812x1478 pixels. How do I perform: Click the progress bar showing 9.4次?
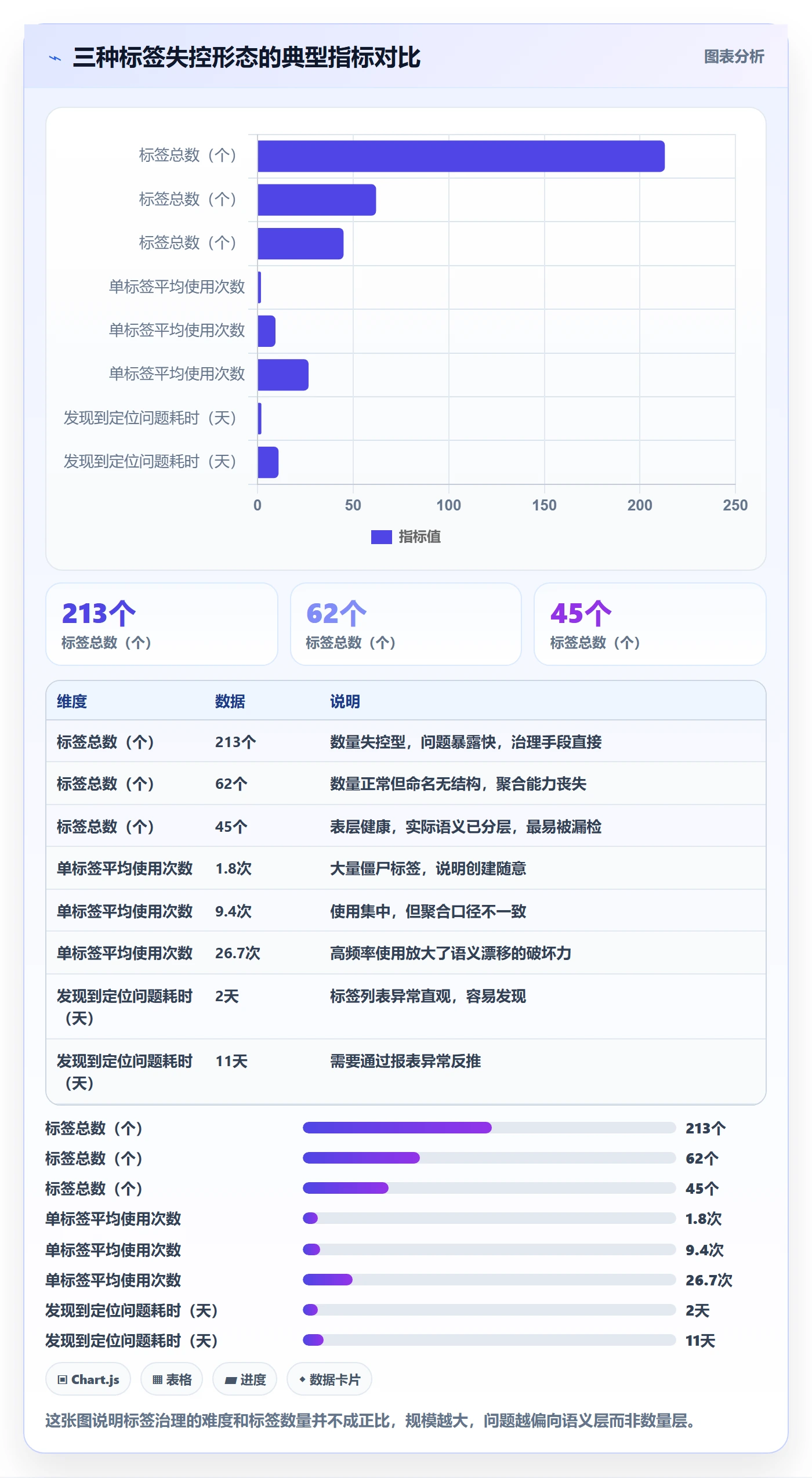tap(490, 1249)
